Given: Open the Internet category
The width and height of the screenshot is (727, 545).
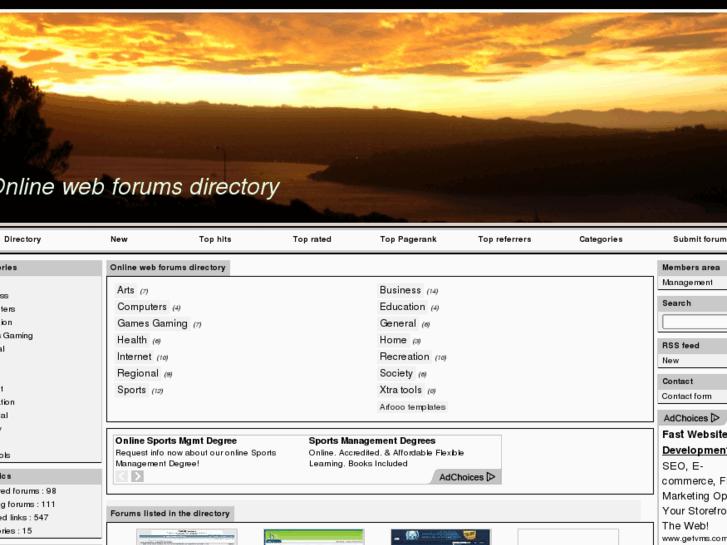Looking at the screenshot, I should (x=134, y=357).
